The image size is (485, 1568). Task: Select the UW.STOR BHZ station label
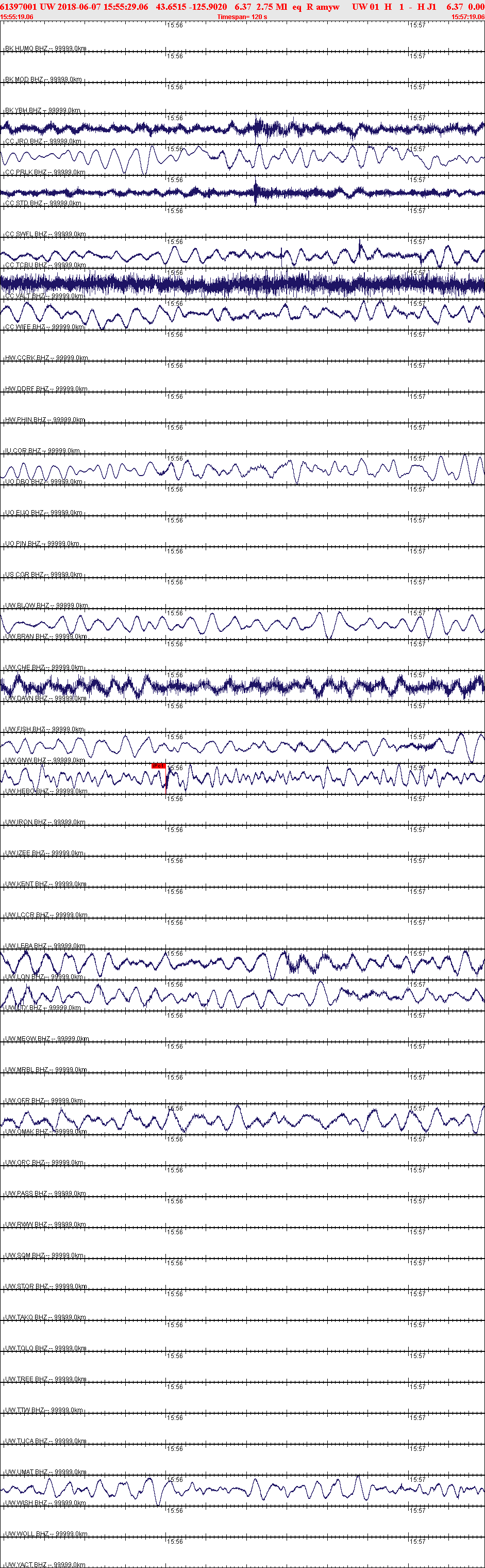46,1287
